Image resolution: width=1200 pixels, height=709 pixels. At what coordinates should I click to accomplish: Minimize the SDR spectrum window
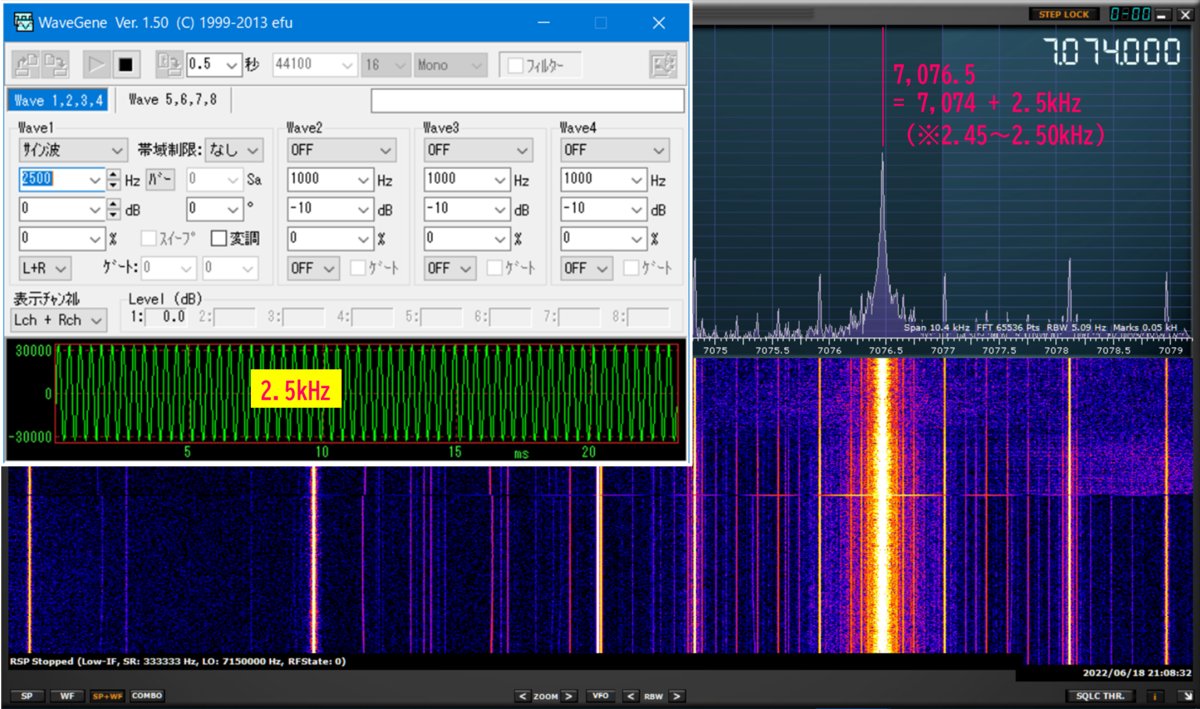click(x=1164, y=14)
